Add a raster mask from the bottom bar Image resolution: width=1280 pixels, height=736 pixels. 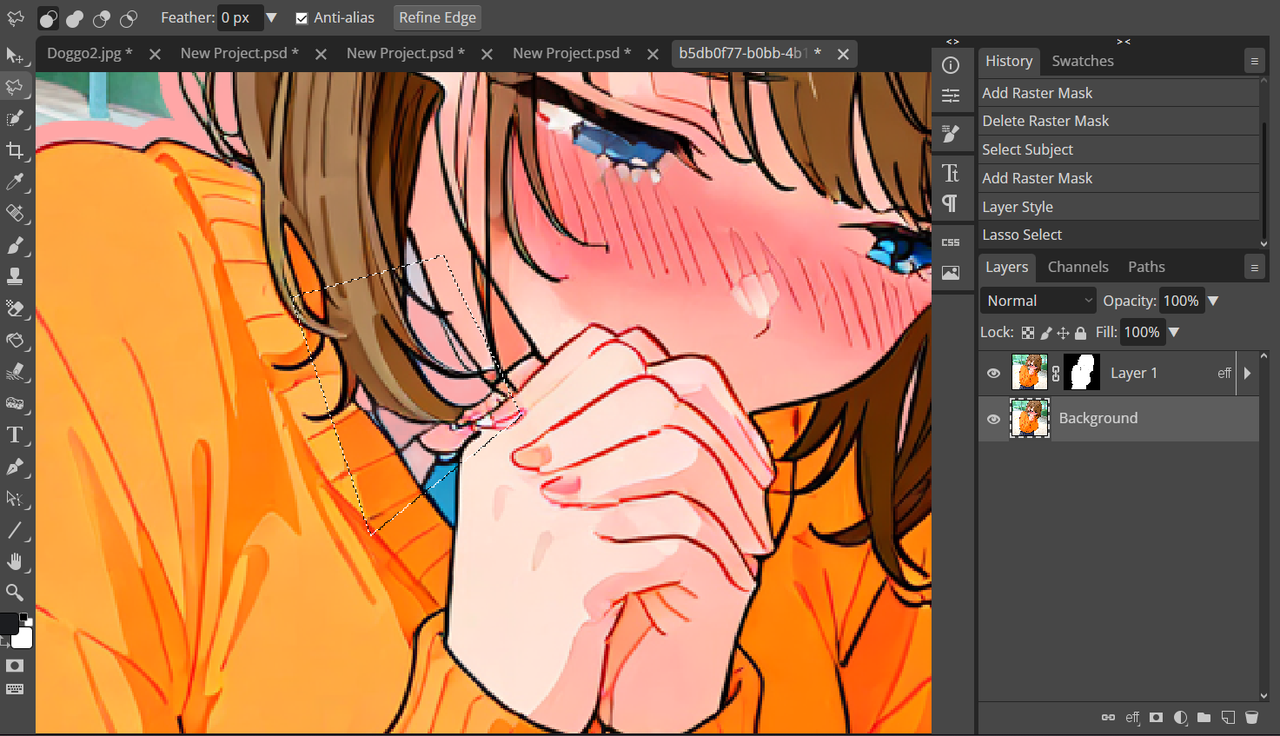[x=1156, y=717]
